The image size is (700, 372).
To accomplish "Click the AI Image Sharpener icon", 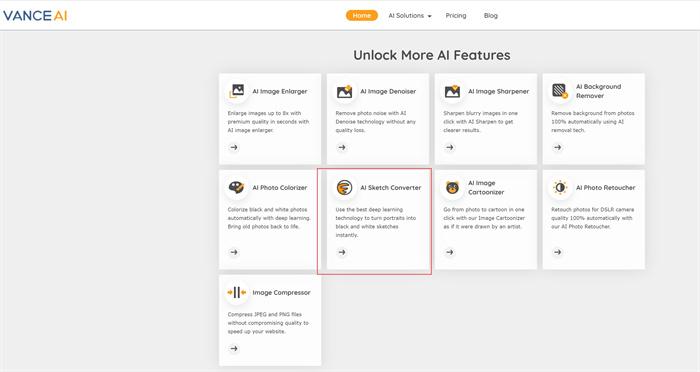I will [x=452, y=91].
